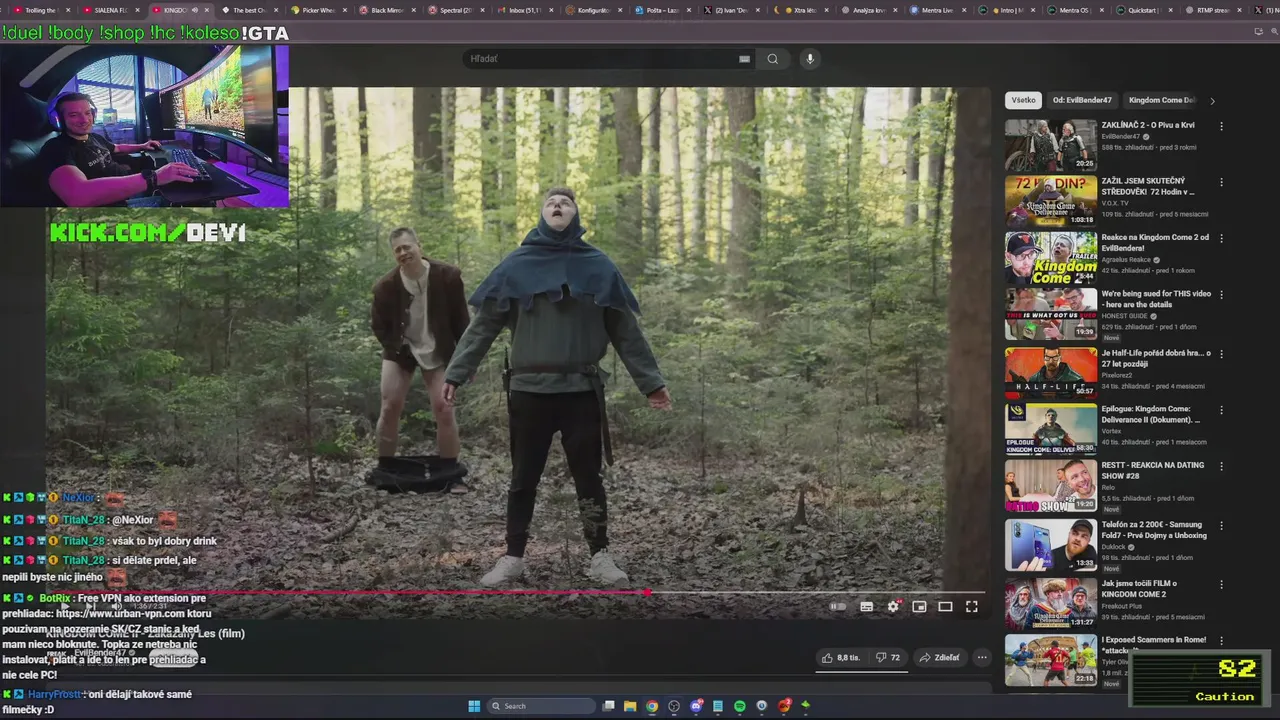Select the Od: EvilBender47 filter chip
This screenshot has height=720, width=1280.
(x=1082, y=100)
